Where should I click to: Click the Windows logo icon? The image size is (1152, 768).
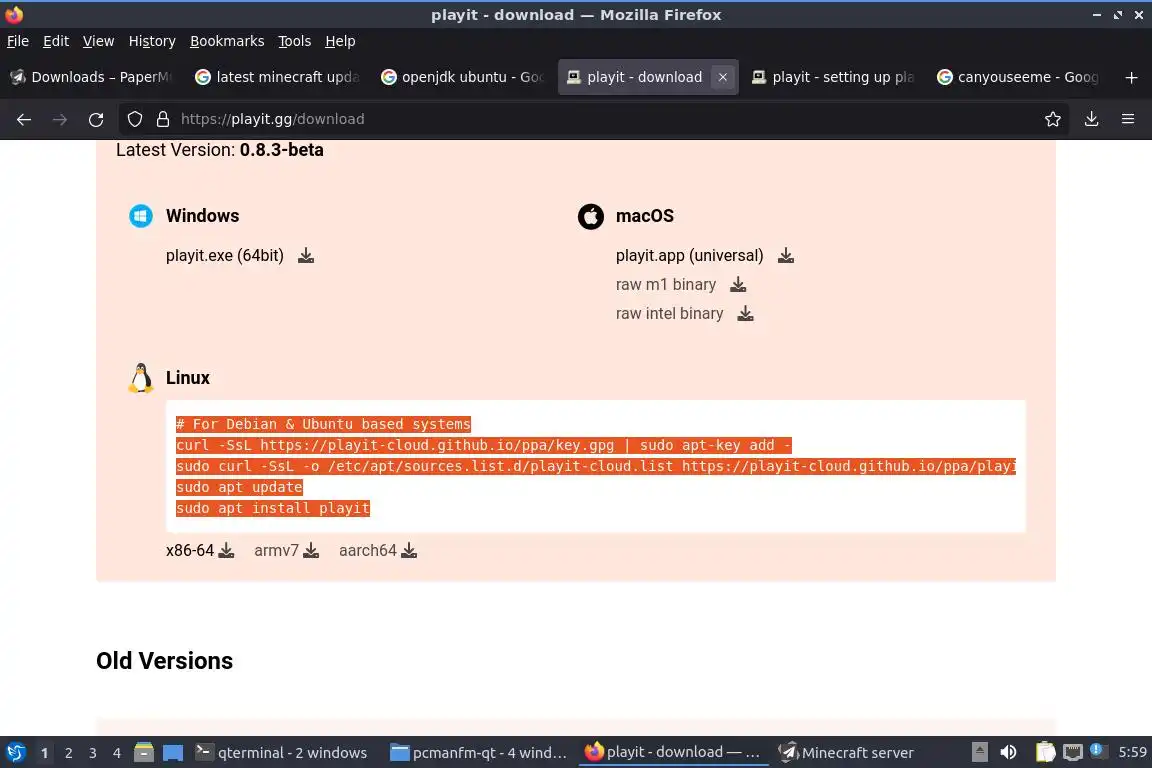(141, 216)
